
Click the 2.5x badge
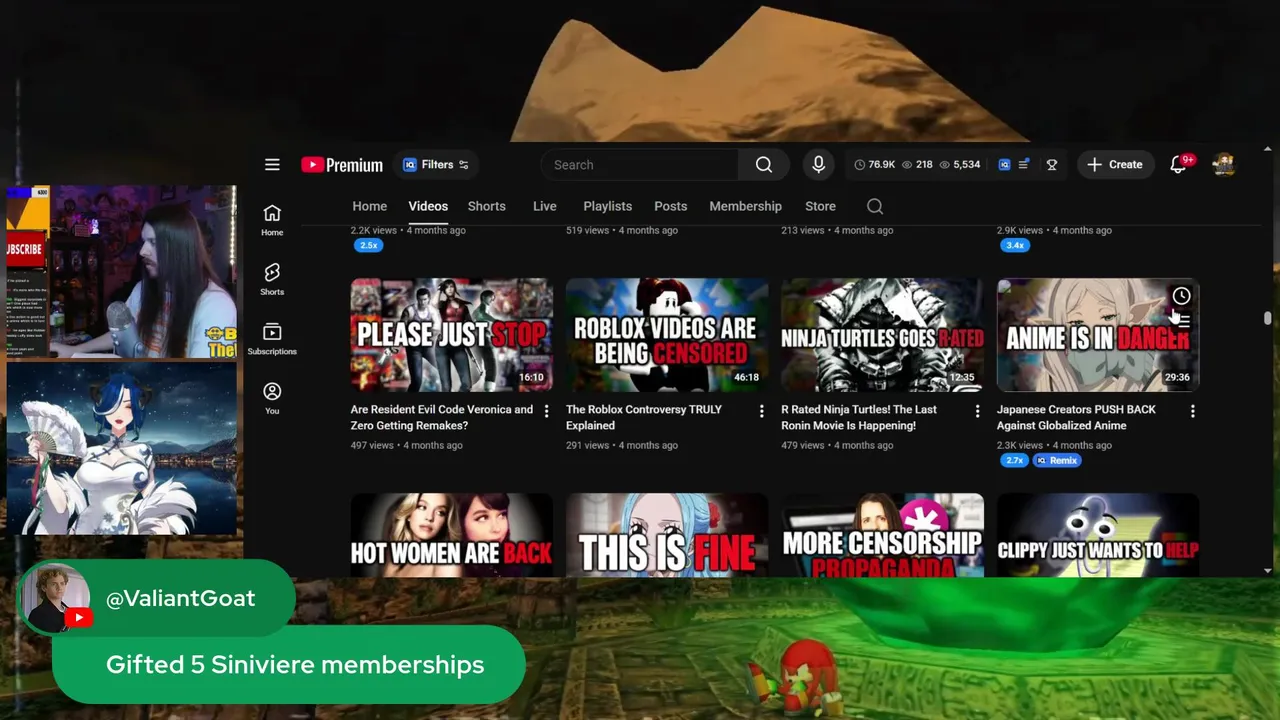369,245
